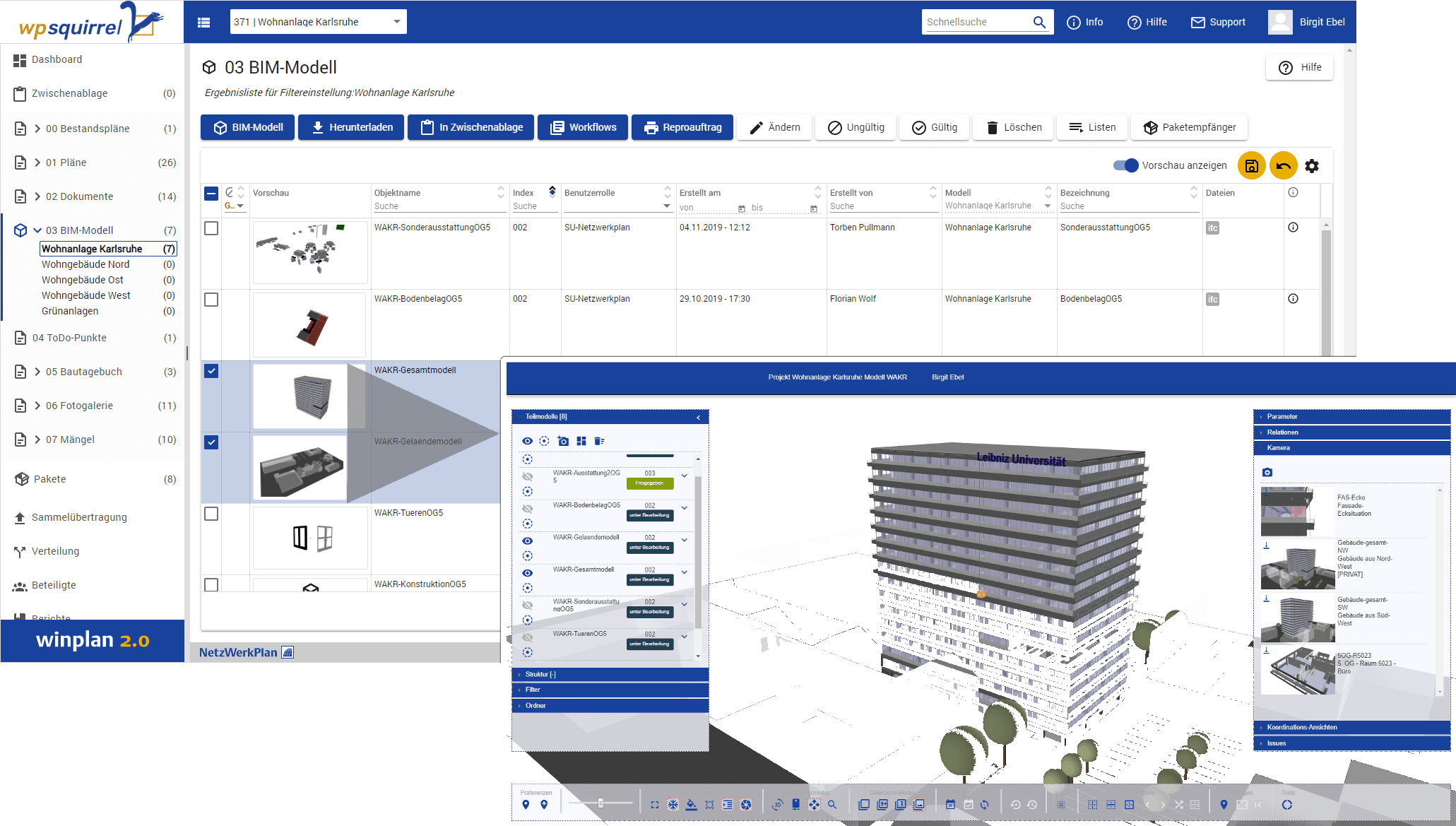
Task: Open the project selector 371 Wohnanlage Karlsruhe dropdown
Action: point(319,22)
